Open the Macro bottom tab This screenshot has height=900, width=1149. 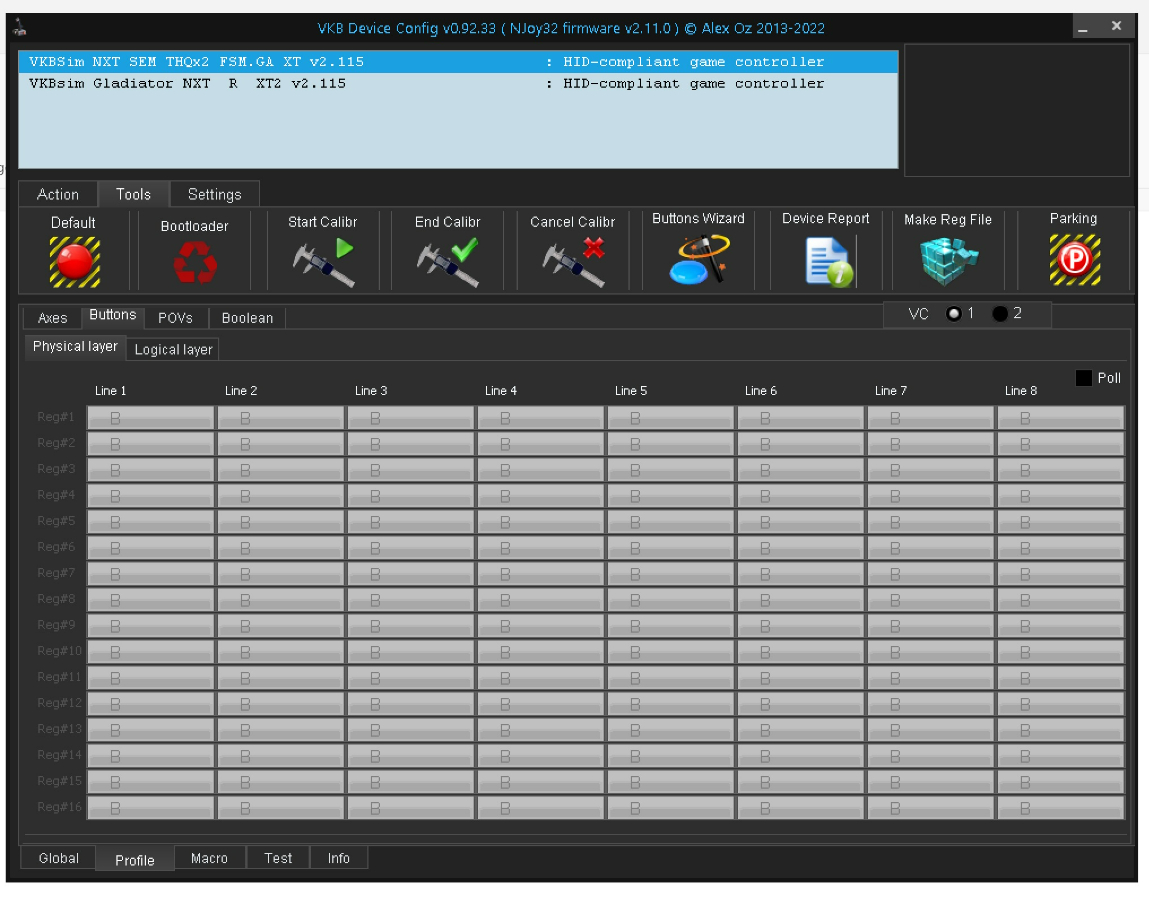click(x=210, y=858)
